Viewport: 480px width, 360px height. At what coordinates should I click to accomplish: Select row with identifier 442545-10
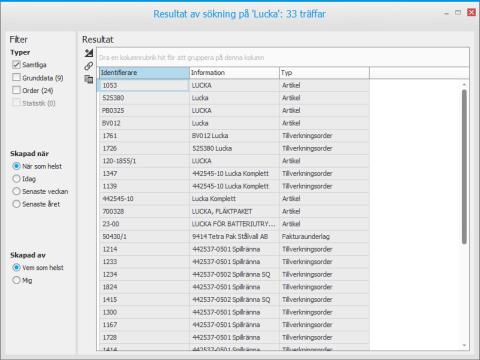tap(234, 199)
